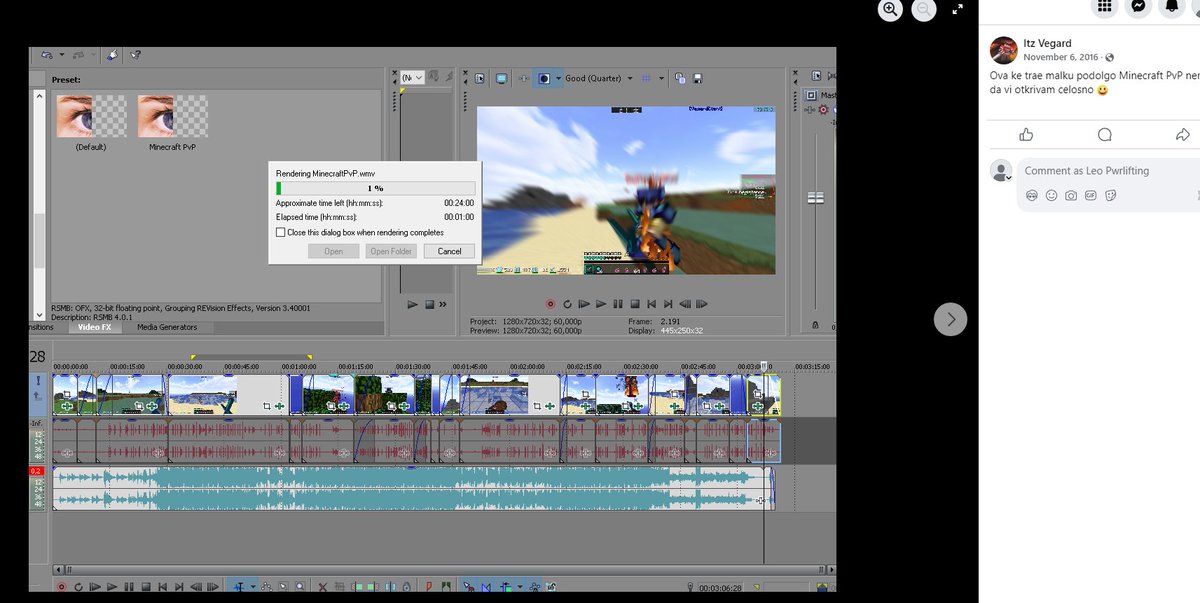This screenshot has height=603, width=1200.
Task: Share the post with arrow icon
Action: [1182, 135]
